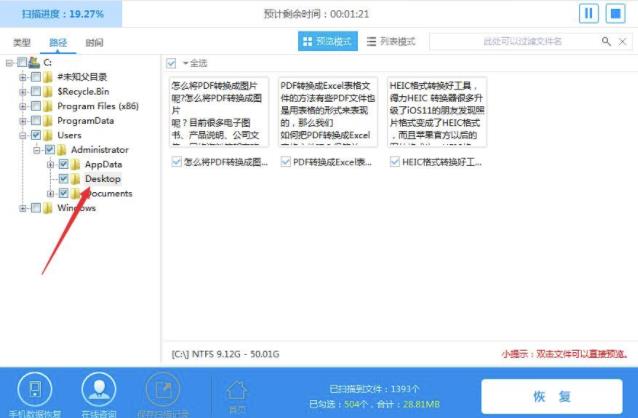Viewport: 638px width, 418px height.
Task: Uncheck file HEIC格式转换好工 checkbox
Action: [394, 162]
